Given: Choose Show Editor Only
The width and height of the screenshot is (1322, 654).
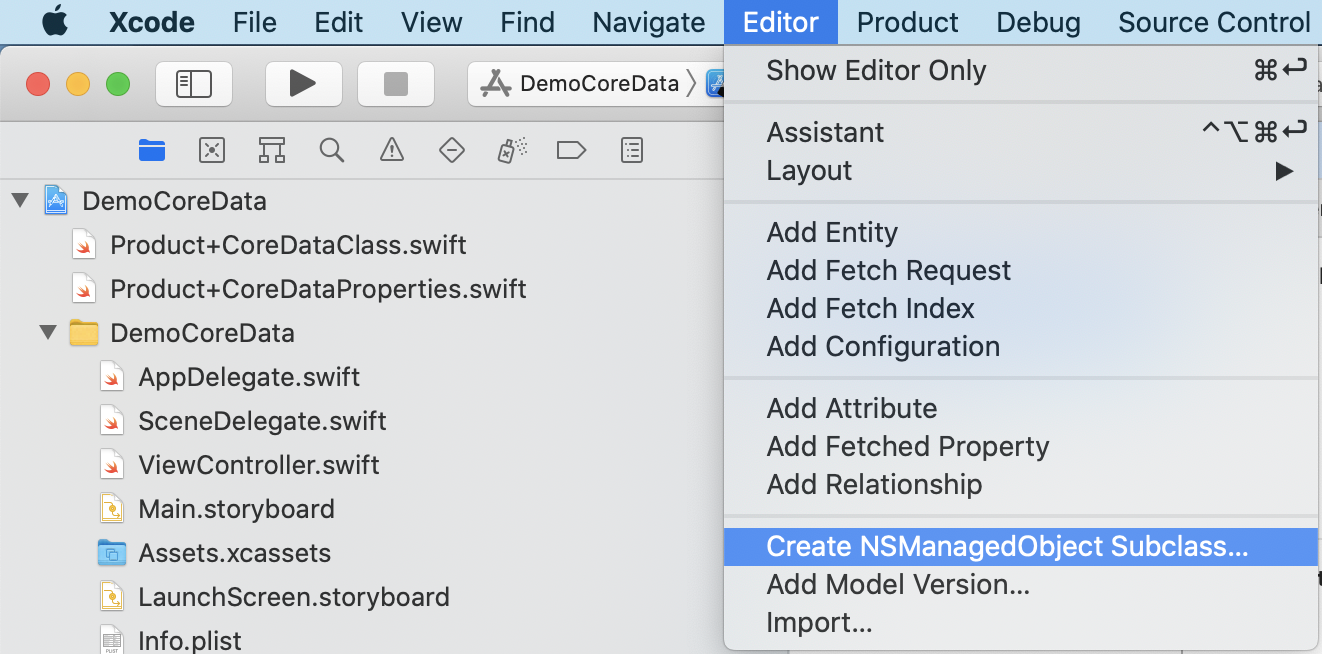Looking at the screenshot, I should pos(1021,70).
